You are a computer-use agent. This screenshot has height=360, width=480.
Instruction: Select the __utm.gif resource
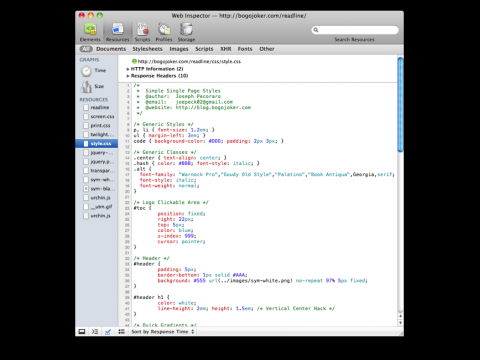(98, 207)
